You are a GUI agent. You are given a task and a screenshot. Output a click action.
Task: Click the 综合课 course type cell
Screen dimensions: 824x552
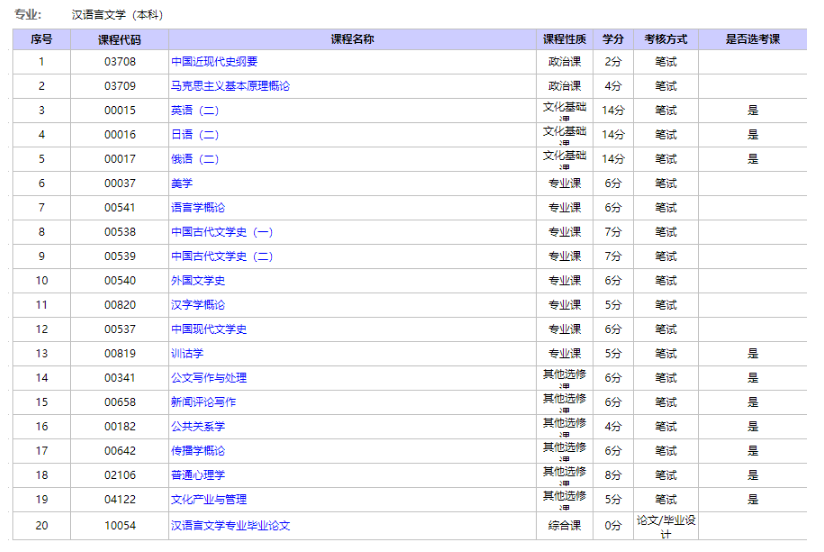click(565, 525)
